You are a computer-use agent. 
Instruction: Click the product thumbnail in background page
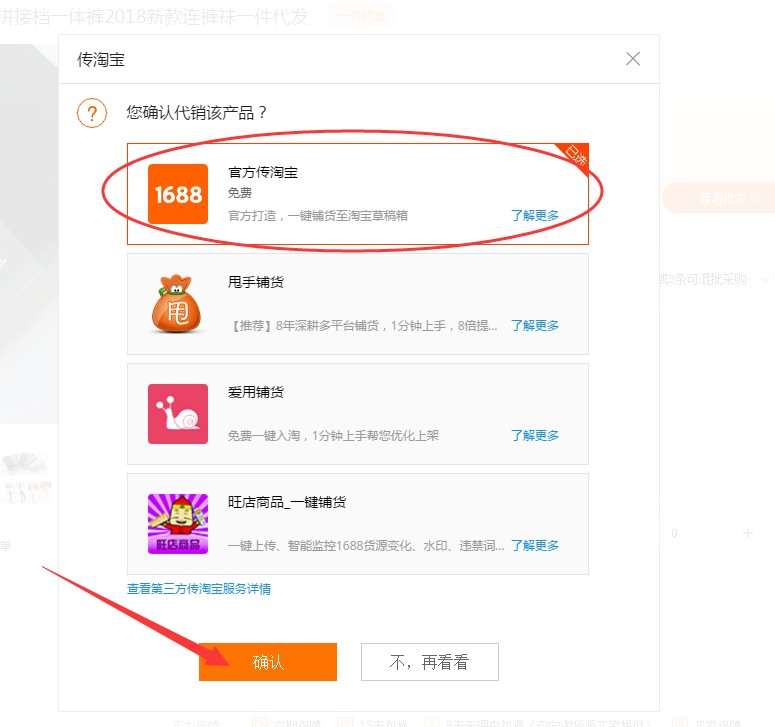coord(27,478)
